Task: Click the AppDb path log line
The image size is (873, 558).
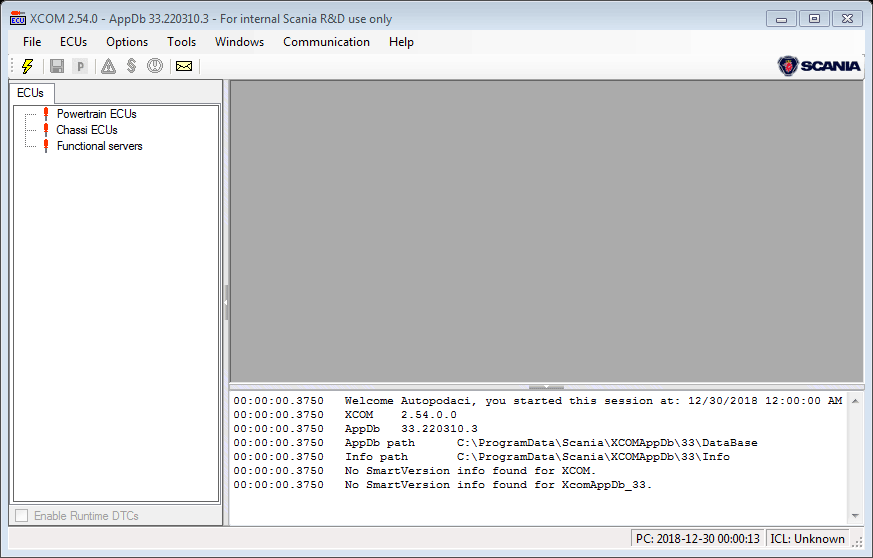Action: [x=496, y=443]
